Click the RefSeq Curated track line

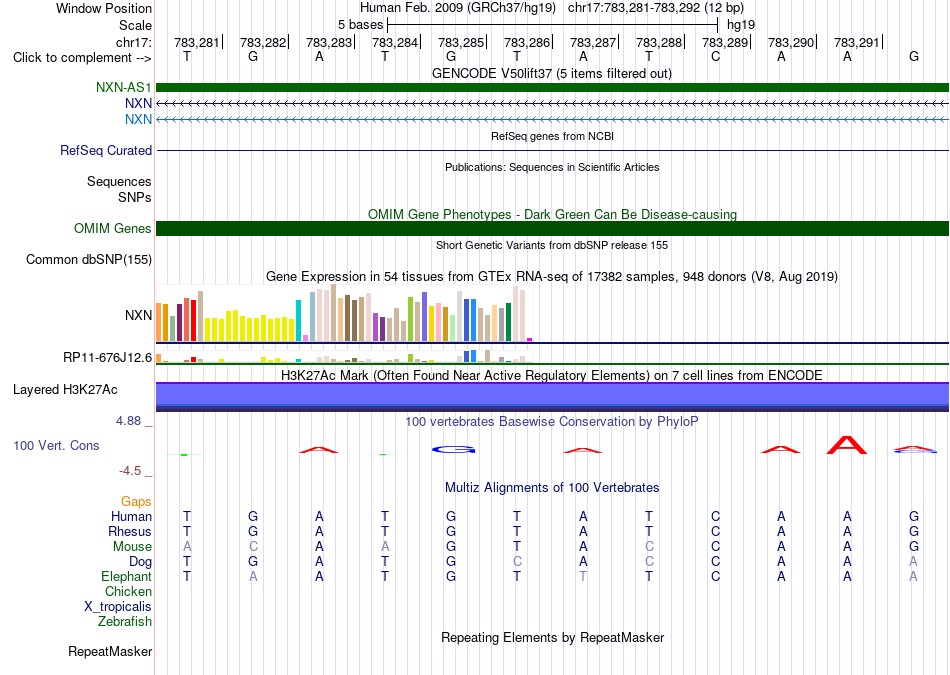point(552,150)
